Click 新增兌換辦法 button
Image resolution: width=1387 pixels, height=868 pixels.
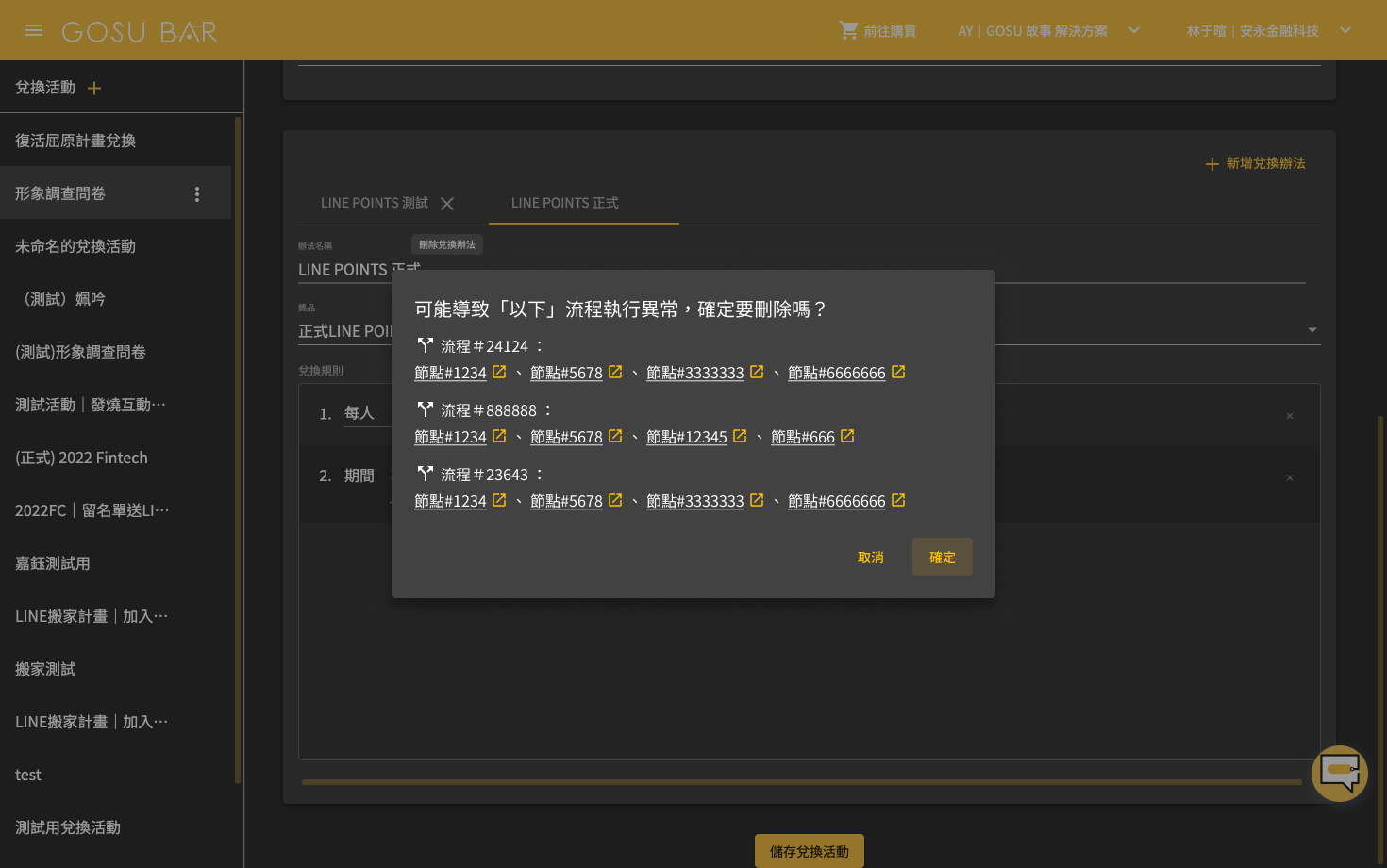coord(1256,163)
